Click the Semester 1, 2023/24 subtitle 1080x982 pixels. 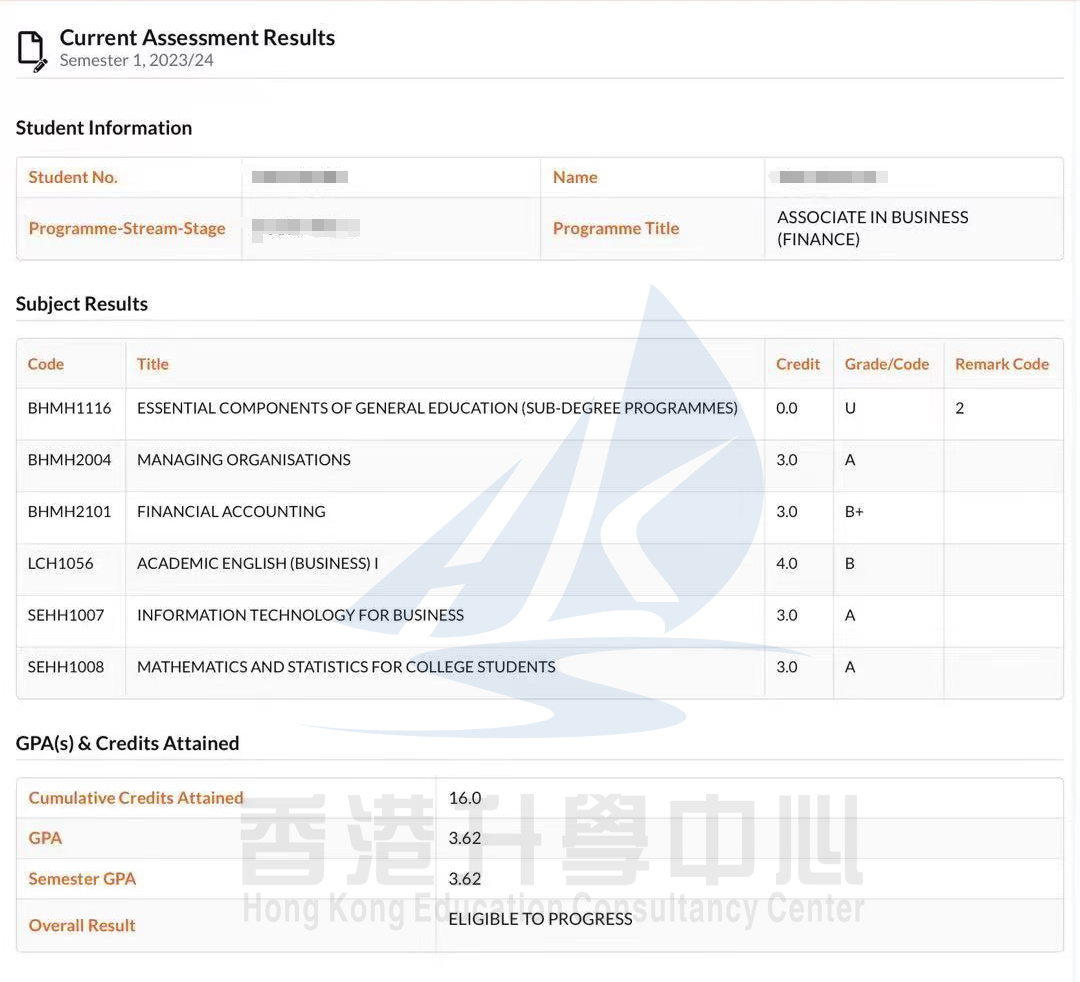click(136, 61)
